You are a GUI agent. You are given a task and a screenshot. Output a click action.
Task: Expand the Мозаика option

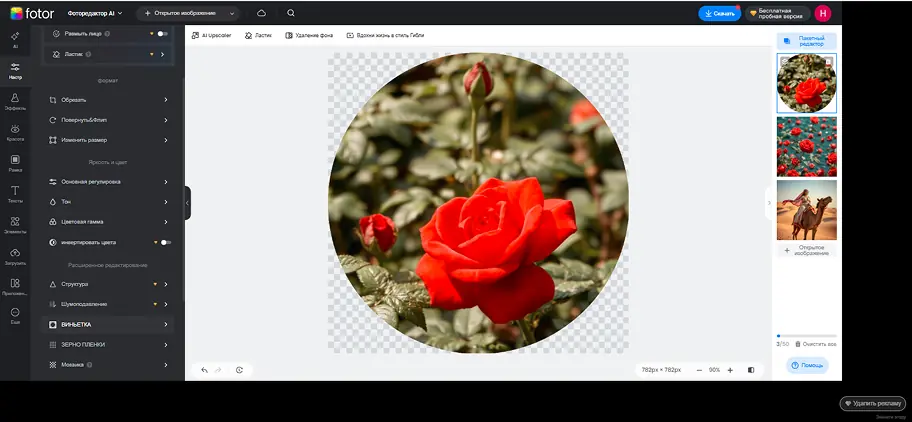pos(108,365)
